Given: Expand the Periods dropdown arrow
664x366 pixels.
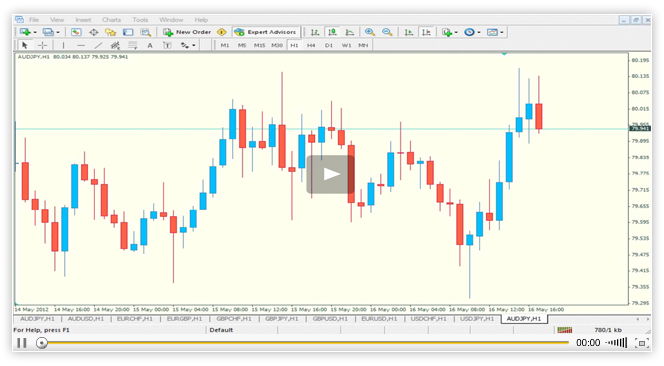Looking at the screenshot, I should point(479,32).
